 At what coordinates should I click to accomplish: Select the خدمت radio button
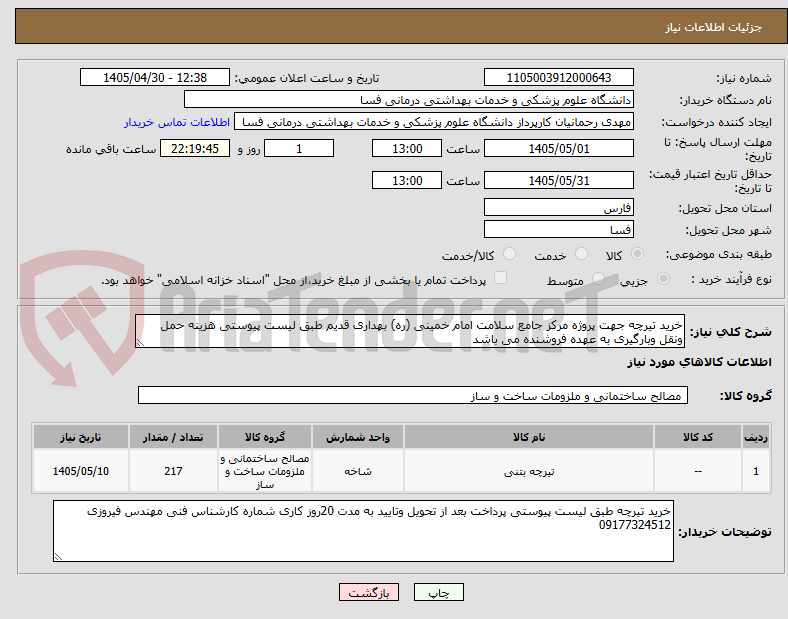581,254
